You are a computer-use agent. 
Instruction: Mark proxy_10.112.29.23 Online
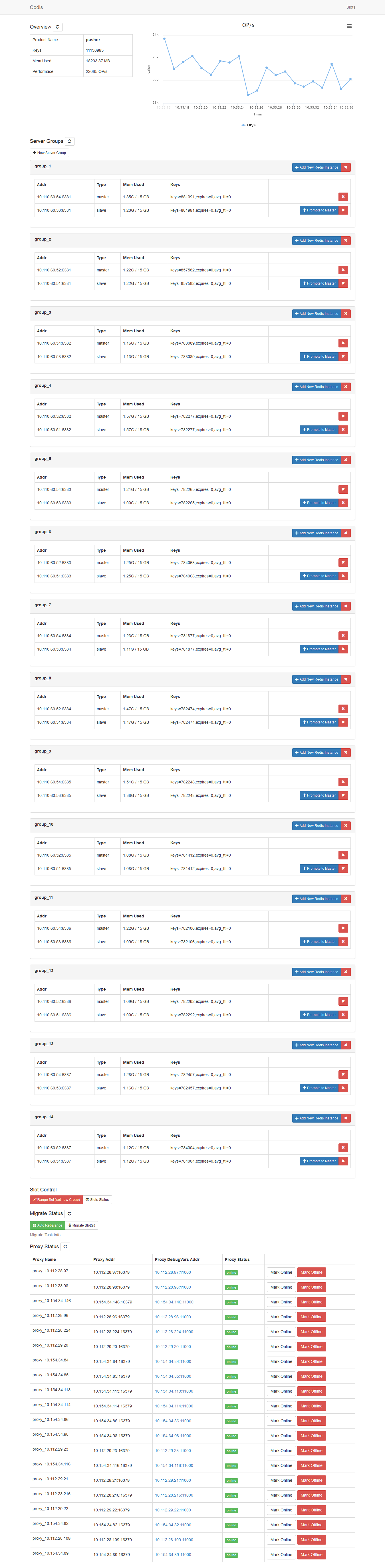point(281,1451)
